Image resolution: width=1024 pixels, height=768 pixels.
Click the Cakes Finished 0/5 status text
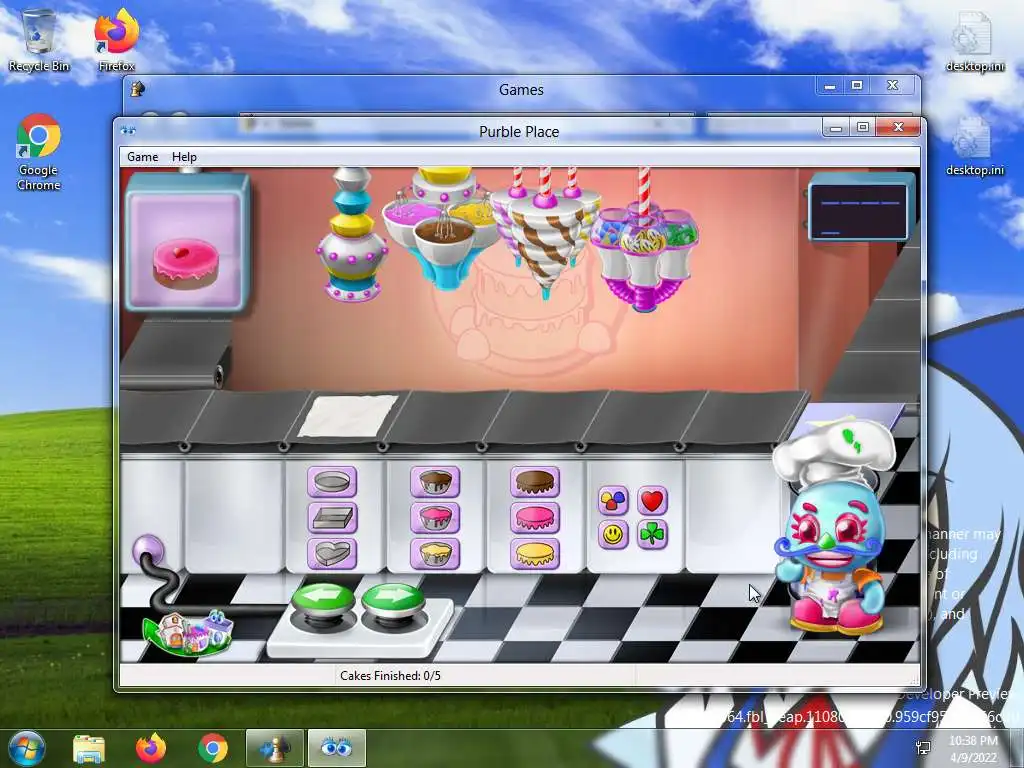pyautogui.click(x=390, y=676)
